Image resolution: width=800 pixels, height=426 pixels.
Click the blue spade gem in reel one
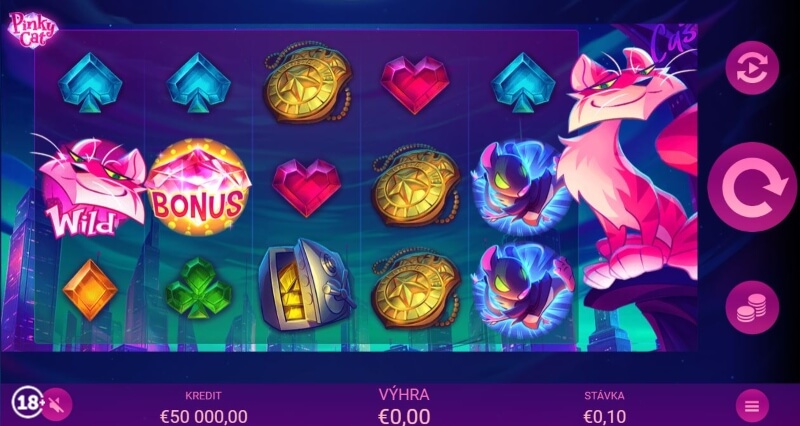(90, 82)
